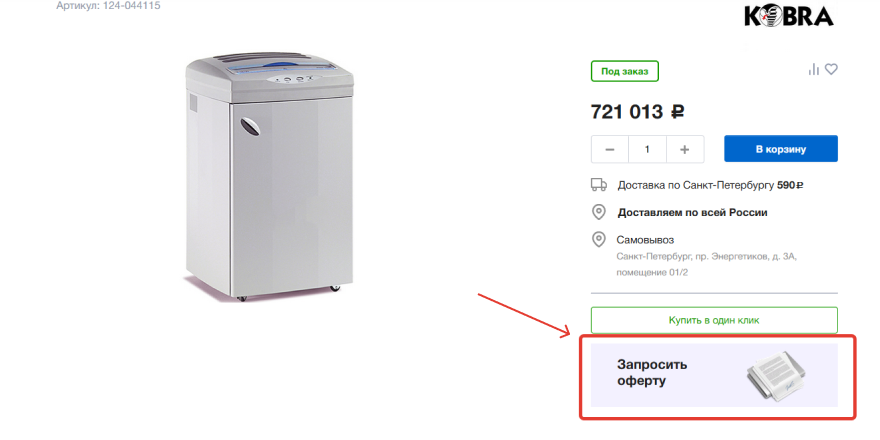
Task: Click the pin icon beside Самовывоз
Action: tap(599, 240)
